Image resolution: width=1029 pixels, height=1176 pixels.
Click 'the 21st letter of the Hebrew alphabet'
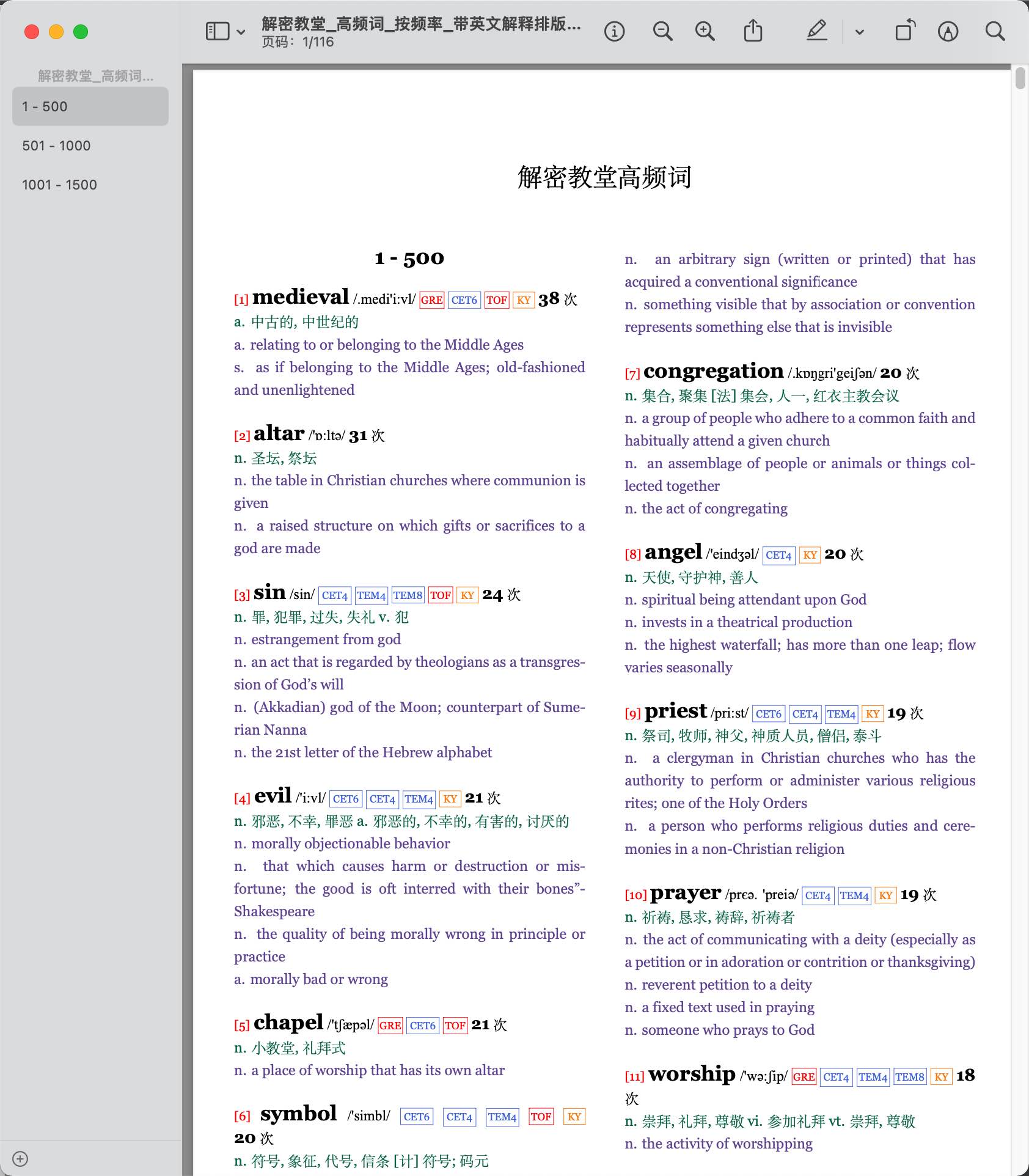point(372,752)
